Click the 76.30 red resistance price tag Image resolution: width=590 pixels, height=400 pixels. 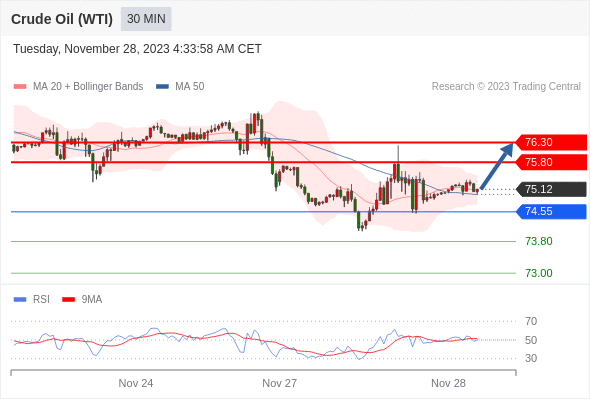(551, 143)
